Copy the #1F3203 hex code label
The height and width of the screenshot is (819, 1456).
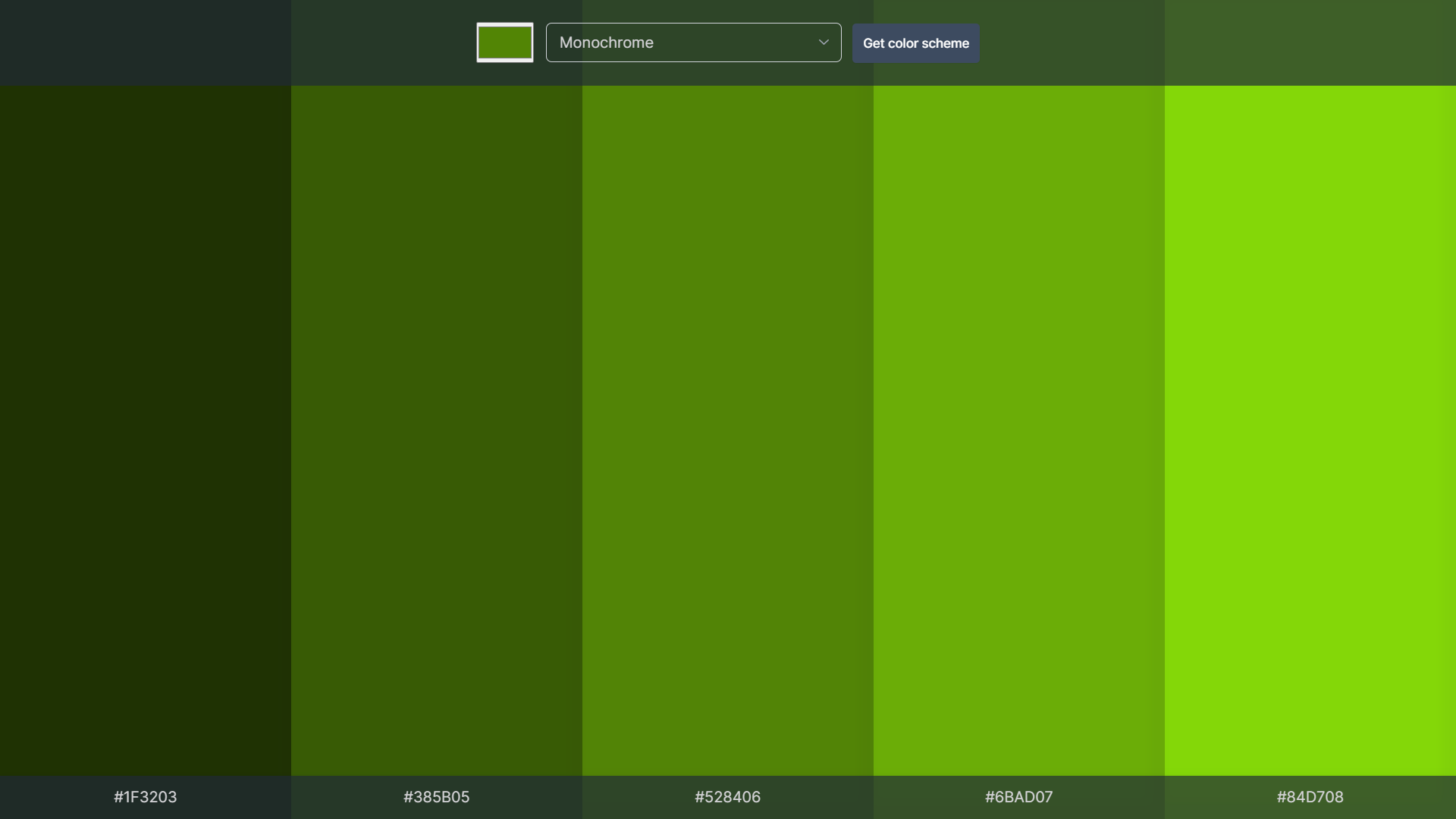tap(146, 797)
